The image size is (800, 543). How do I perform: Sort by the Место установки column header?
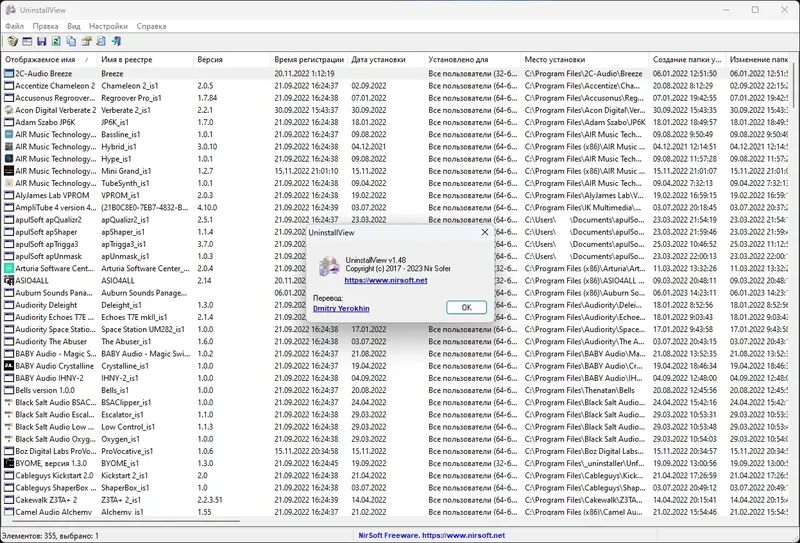[585, 60]
